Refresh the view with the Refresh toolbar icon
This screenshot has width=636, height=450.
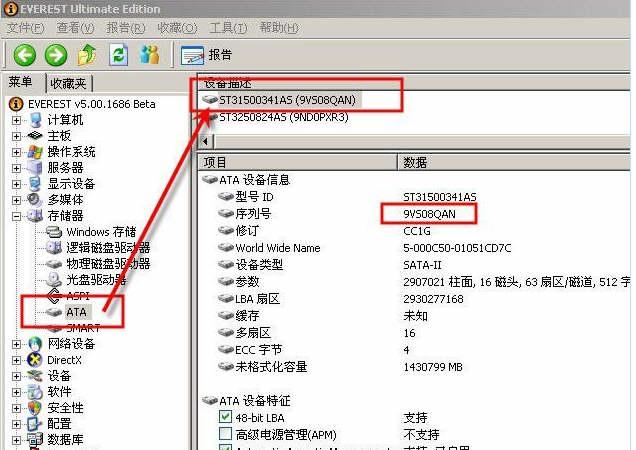(x=118, y=55)
